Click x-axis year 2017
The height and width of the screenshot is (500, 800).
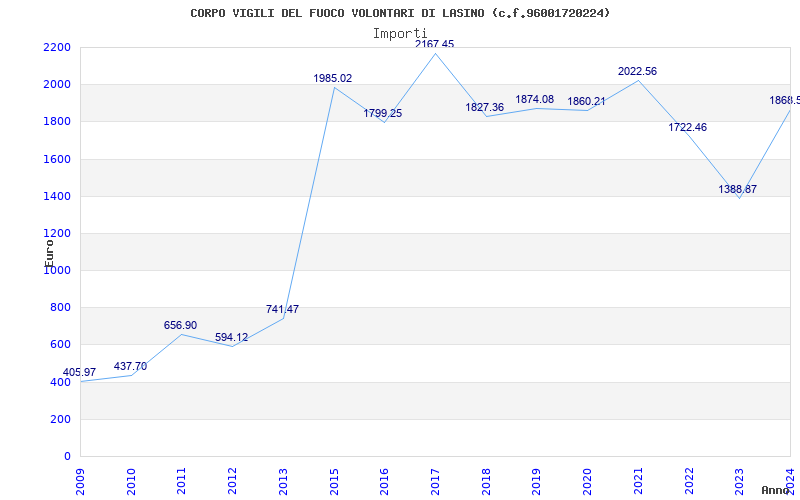(x=435, y=482)
